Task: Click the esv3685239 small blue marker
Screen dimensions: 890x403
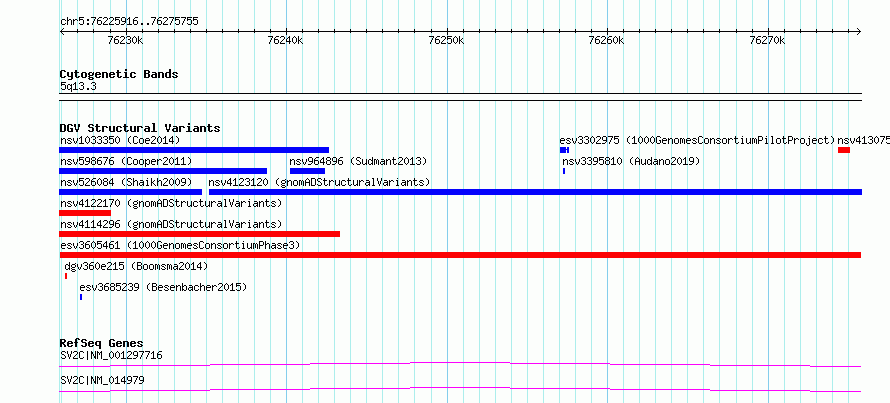Action: (x=81, y=297)
